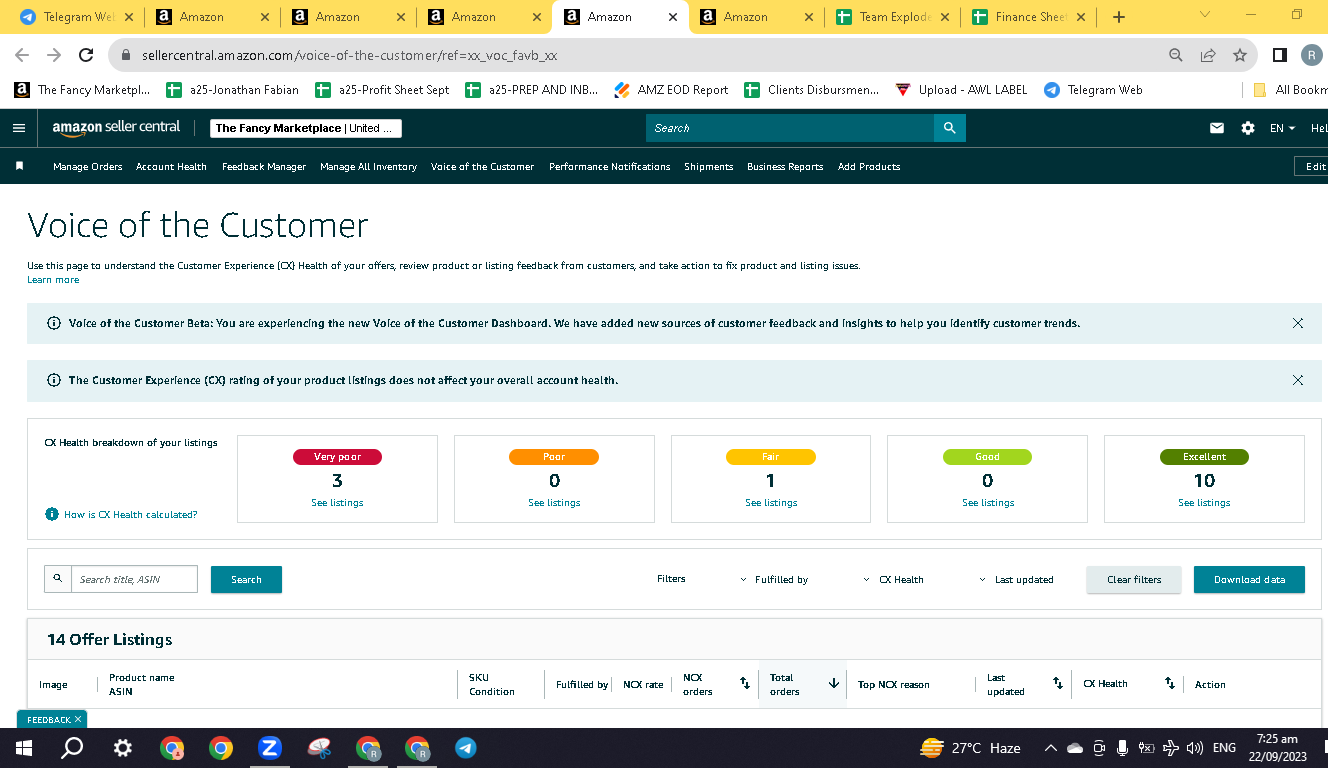
Task: Sort table by Last updated column arrows
Action: point(1057,683)
